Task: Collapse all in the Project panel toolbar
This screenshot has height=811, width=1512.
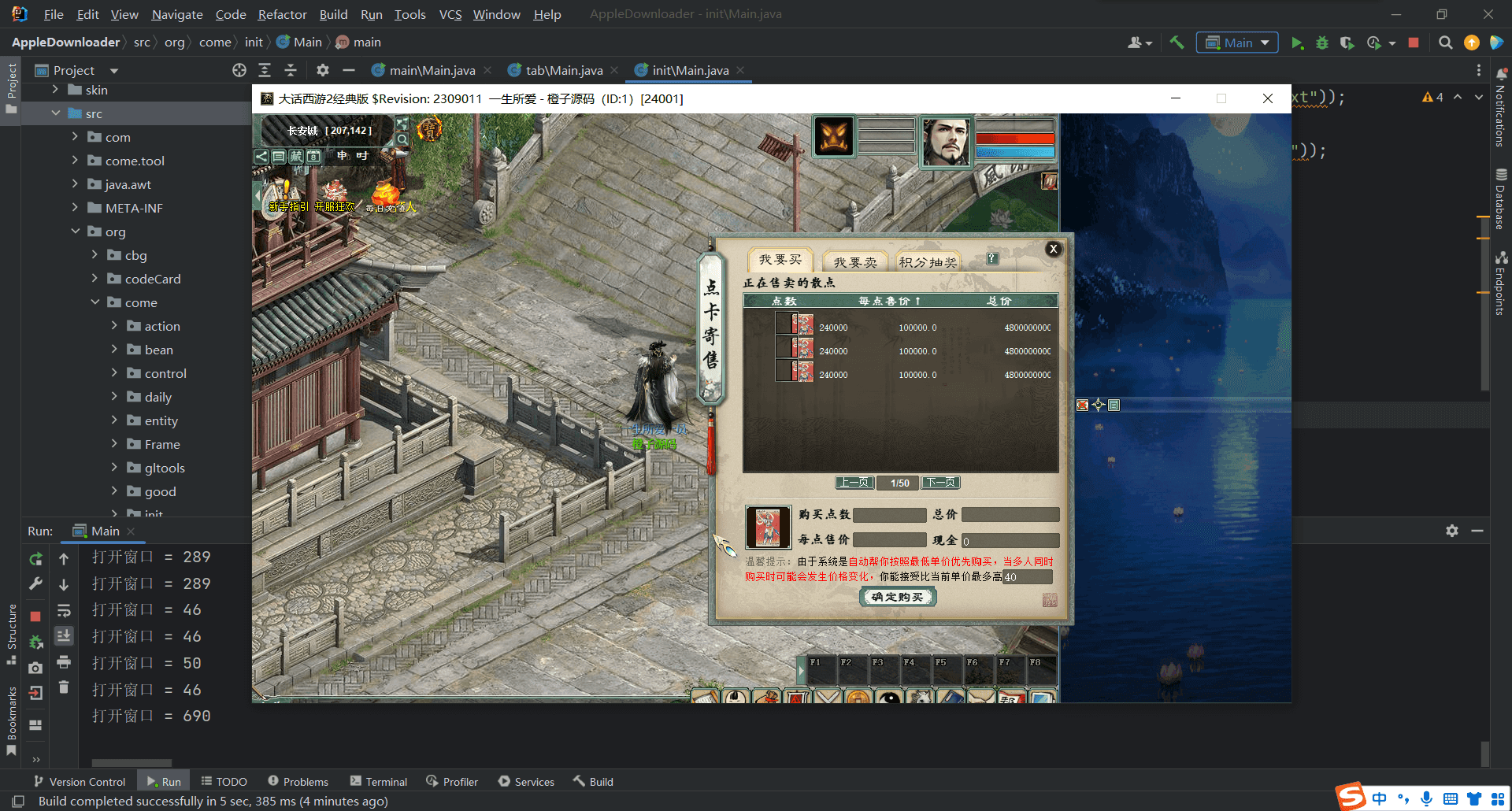Action: click(290, 70)
